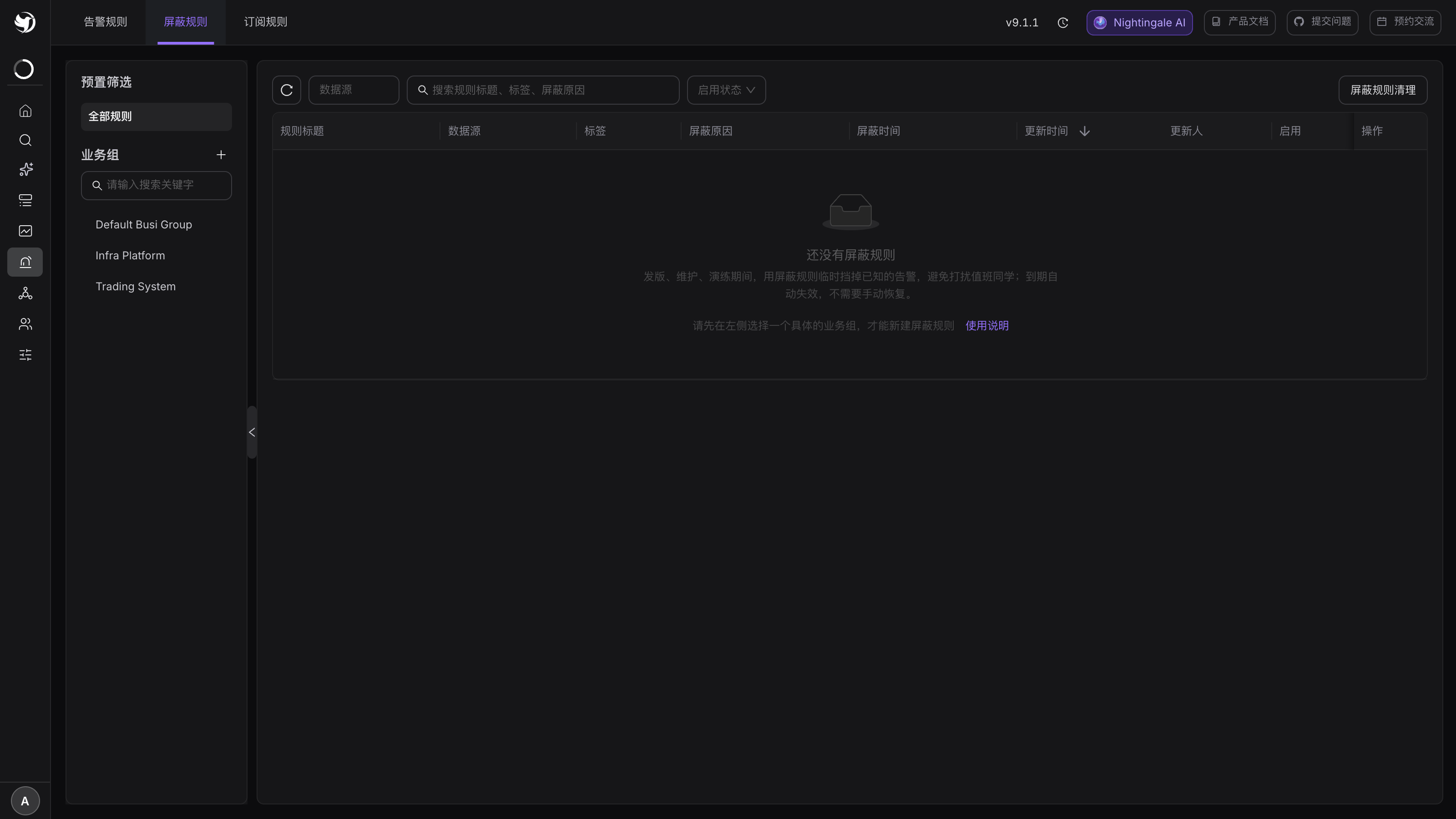Sort by 更新时间 column arrow

click(1085, 131)
